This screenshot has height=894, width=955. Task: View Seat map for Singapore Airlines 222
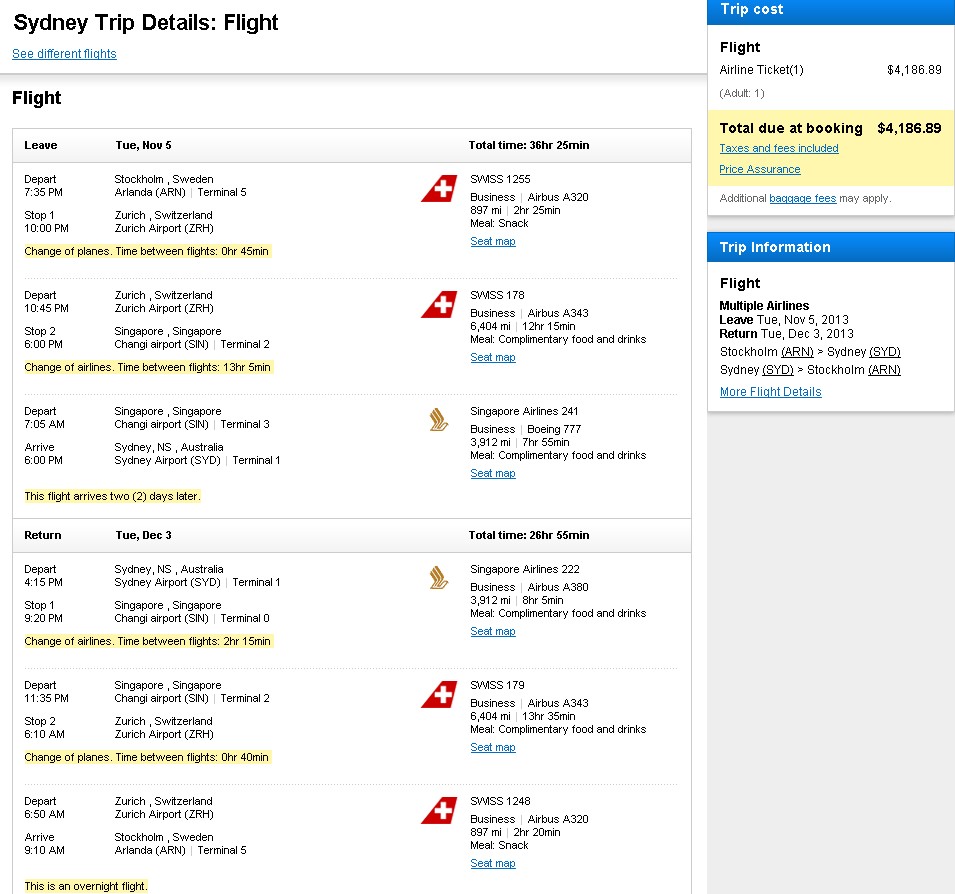coord(493,631)
